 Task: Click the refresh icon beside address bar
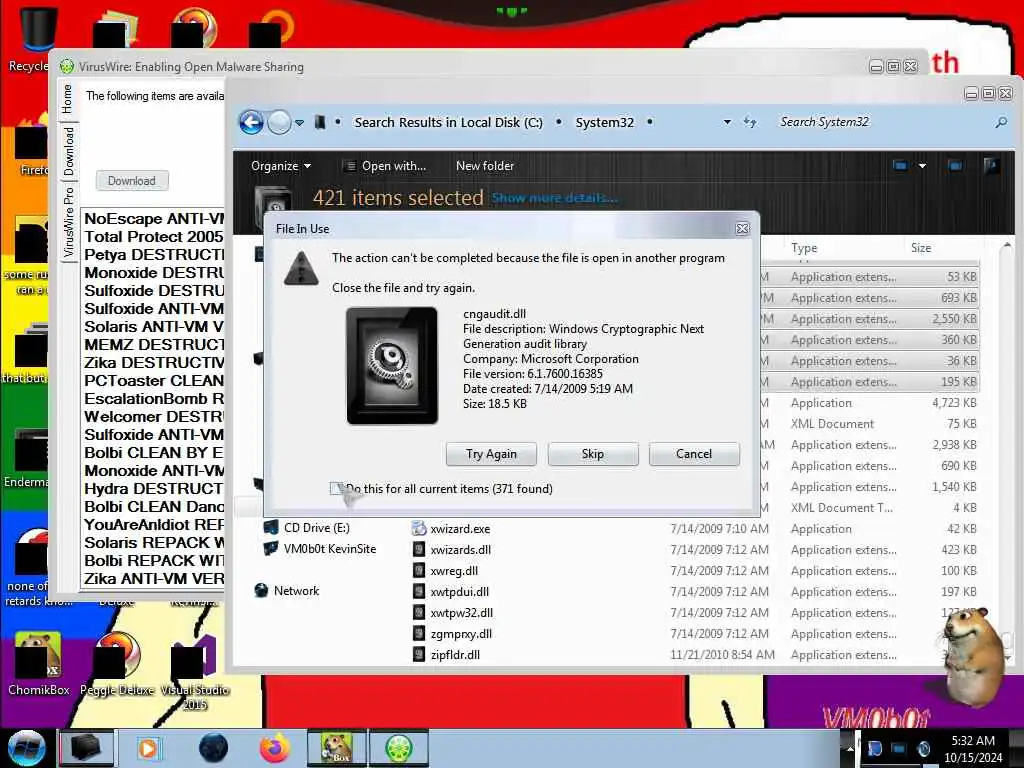point(750,122)
